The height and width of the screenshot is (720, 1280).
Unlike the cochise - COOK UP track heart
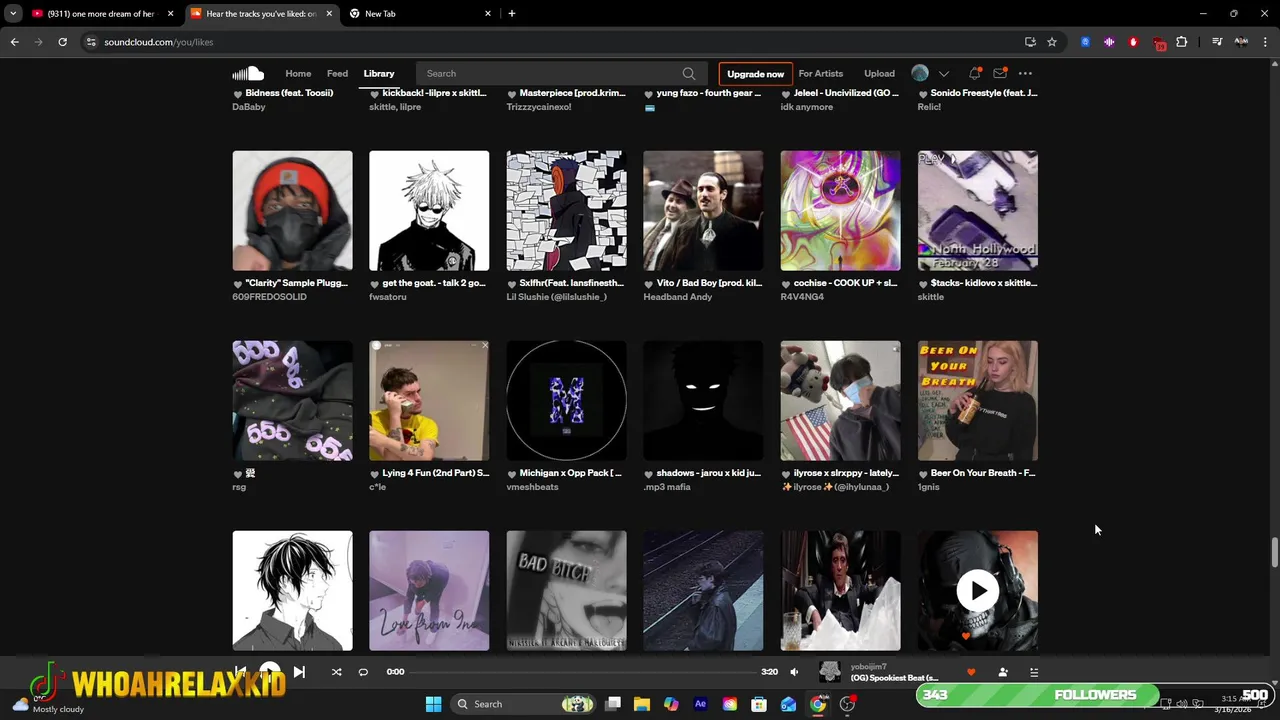click(x=786, y=284)
